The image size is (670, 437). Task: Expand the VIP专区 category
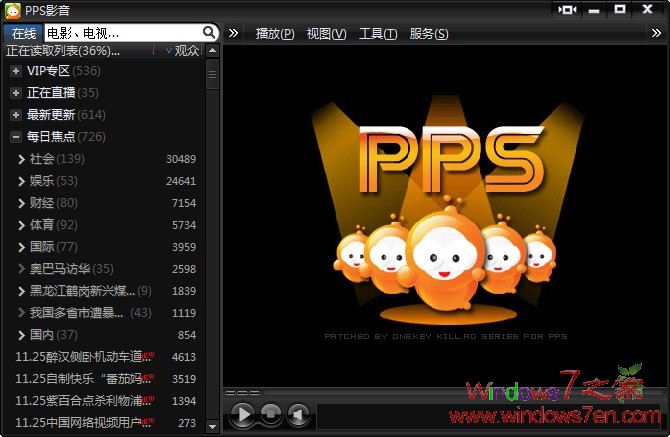[x=16, y=71]
